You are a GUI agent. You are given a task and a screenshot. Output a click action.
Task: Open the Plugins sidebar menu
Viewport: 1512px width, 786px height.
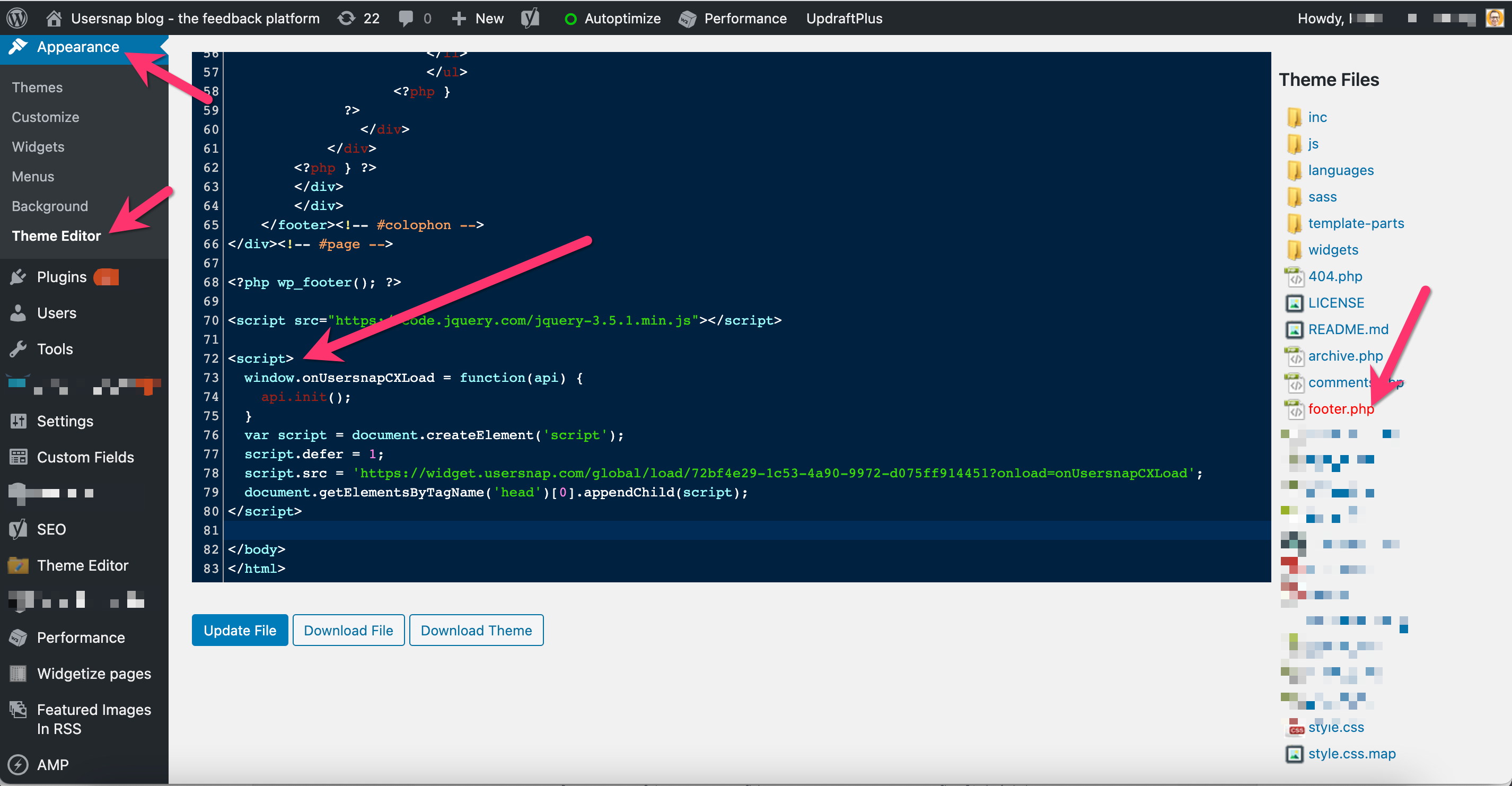click(61, 277)
